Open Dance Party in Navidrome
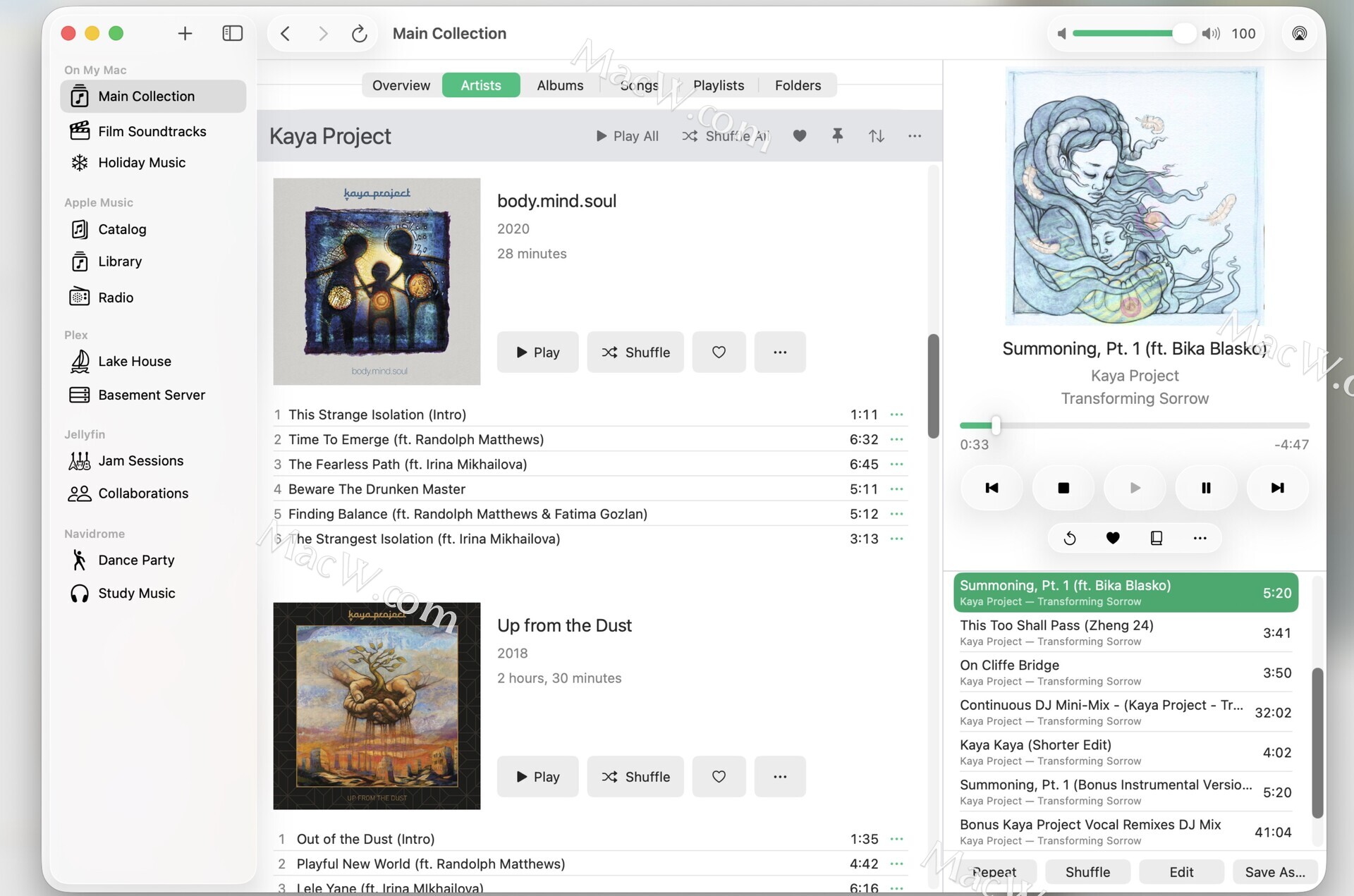This screenshot has width=1354, height=896. [153, 560]
